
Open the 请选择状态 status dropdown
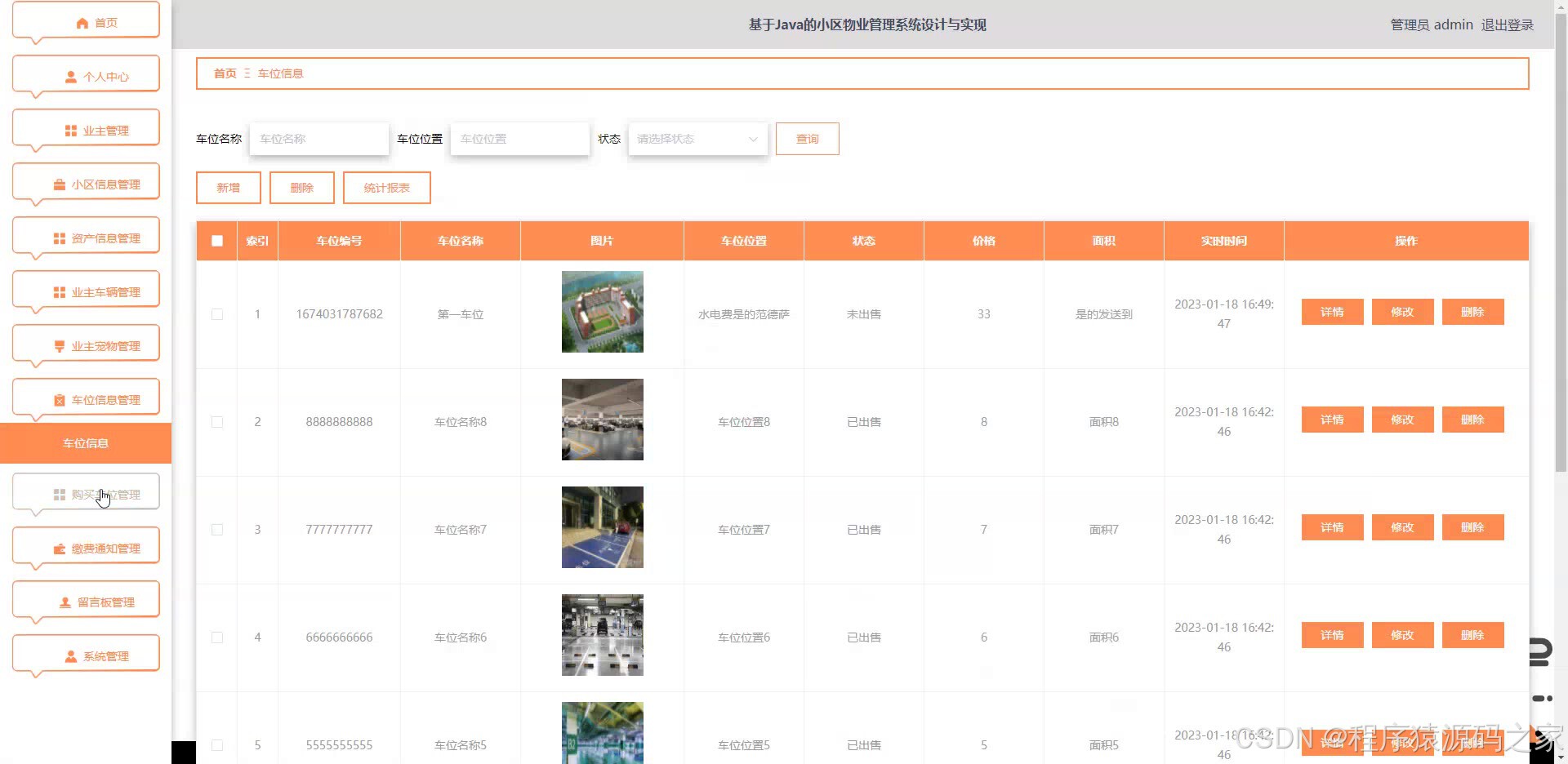point(697,139)
